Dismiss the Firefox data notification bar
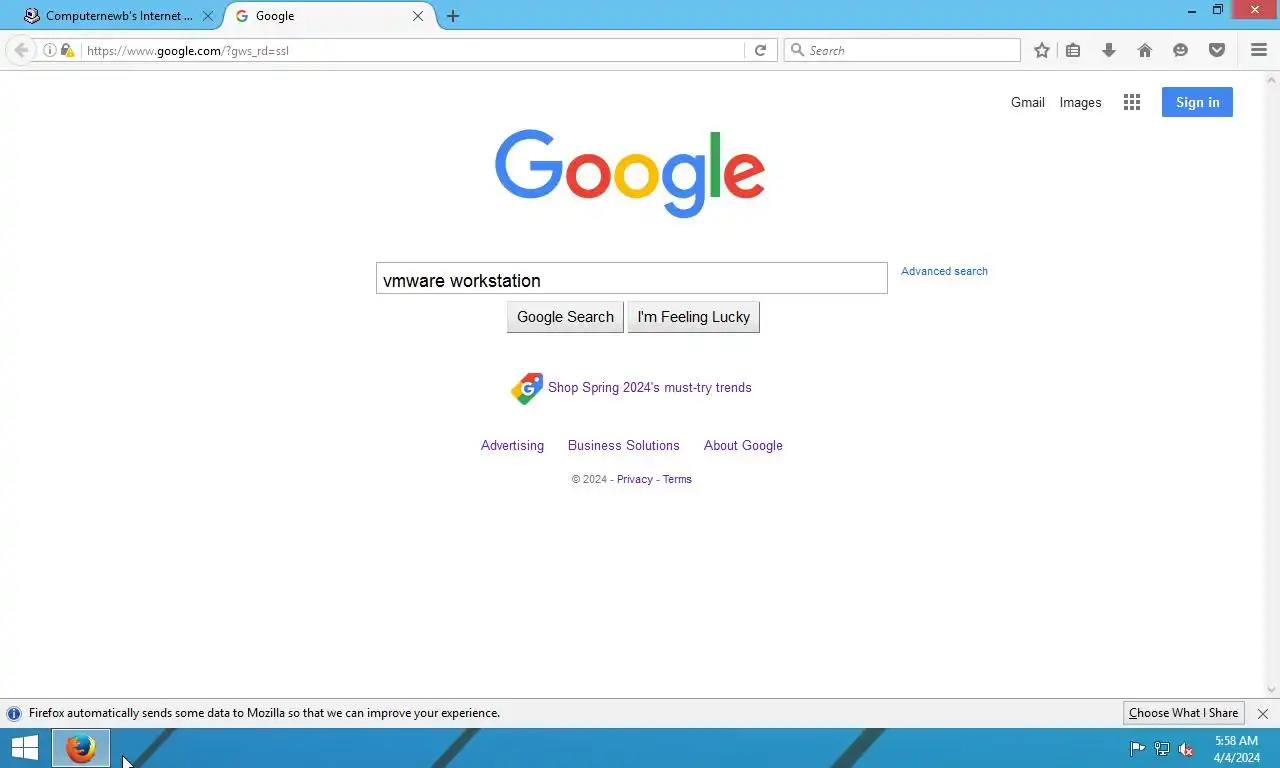 [x=1263, y=714]
